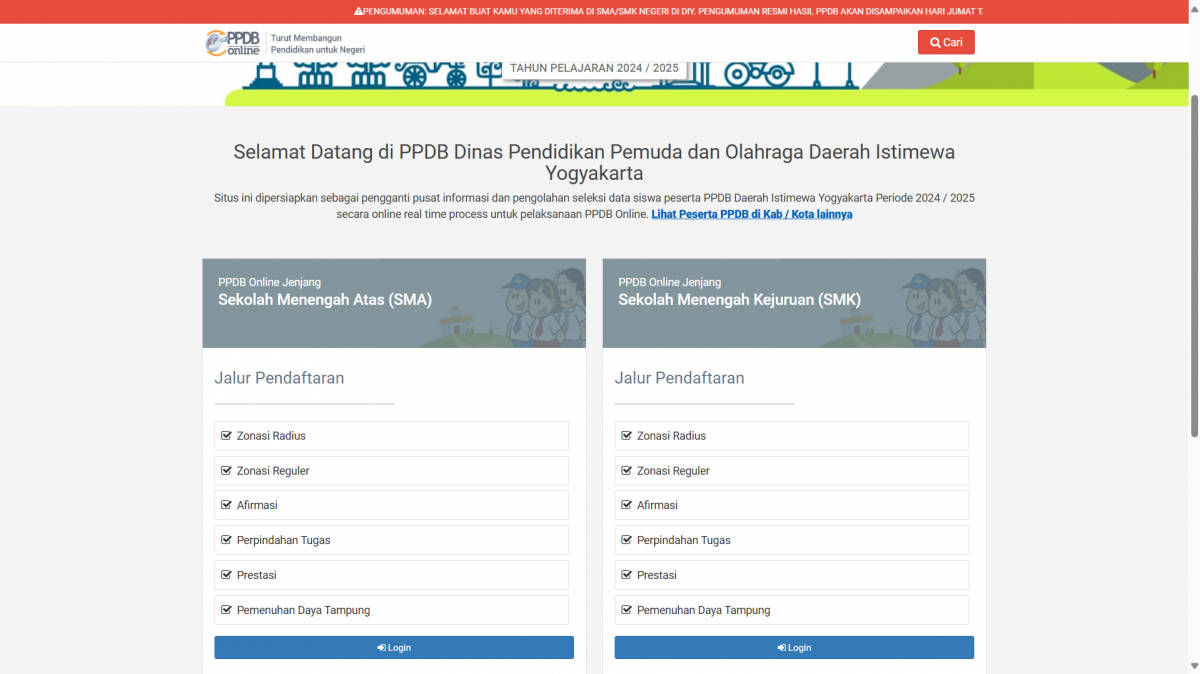Select Pemenuhan Daya Tampung under SMK

(791, 610)
